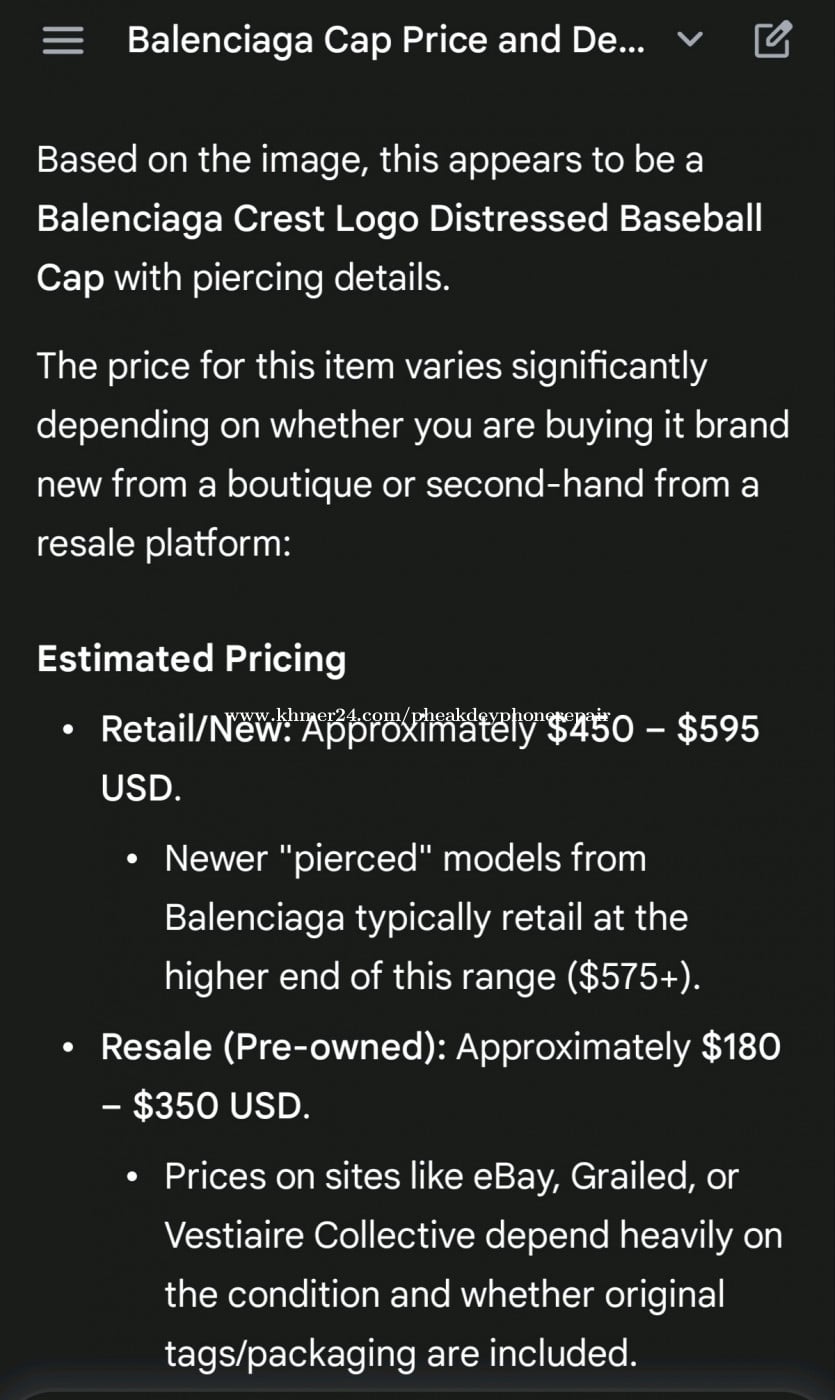The width and height of the screenshot is (835, 1400).
Task: Start a new chat with the edit icon
Action: pyautogui.click(x=772, y=40)
